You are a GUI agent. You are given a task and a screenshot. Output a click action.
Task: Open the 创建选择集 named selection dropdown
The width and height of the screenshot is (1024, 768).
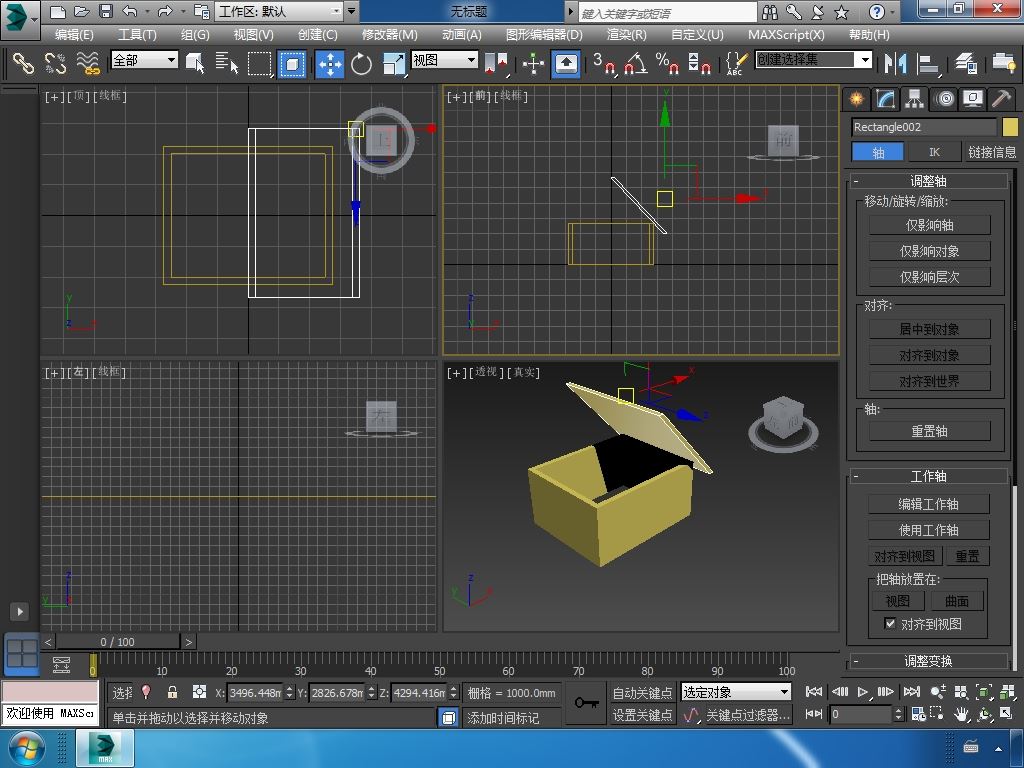tap(814, 60)
